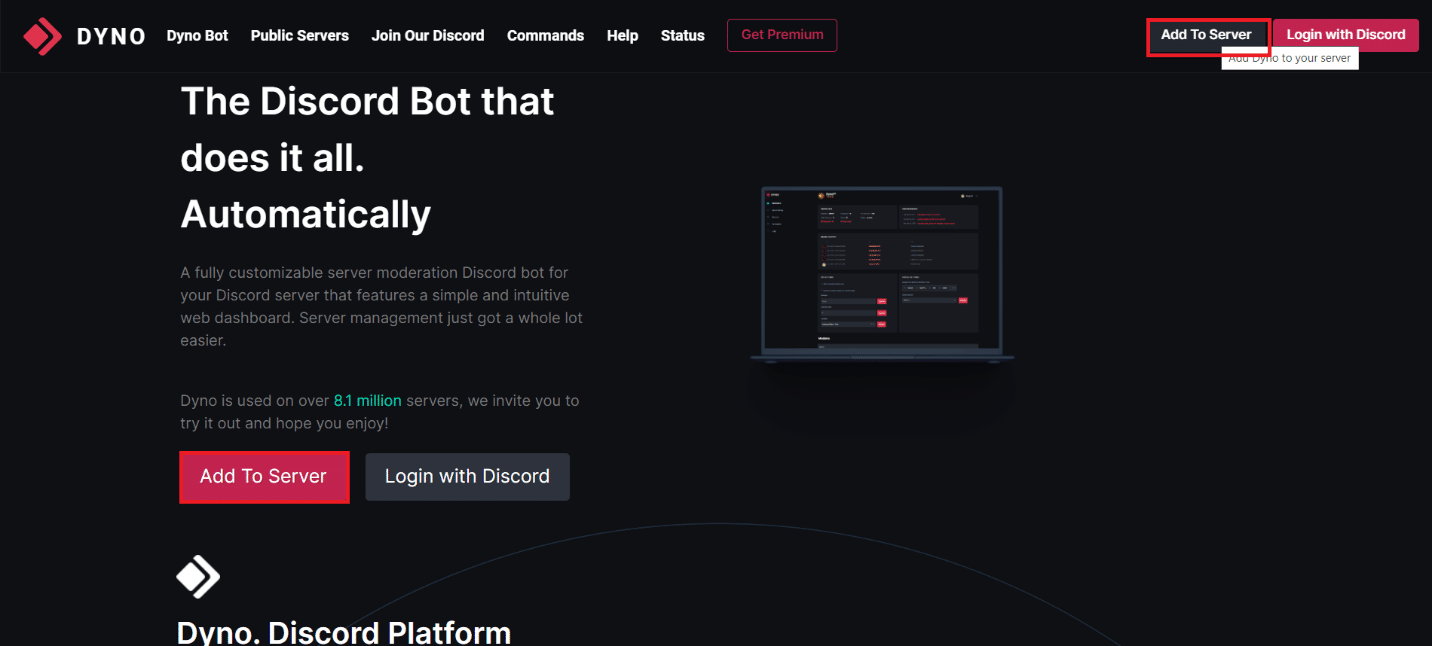
Task: Click the 'Add Dyno to your server' tooltip
Action: [x=1290, y=59]
